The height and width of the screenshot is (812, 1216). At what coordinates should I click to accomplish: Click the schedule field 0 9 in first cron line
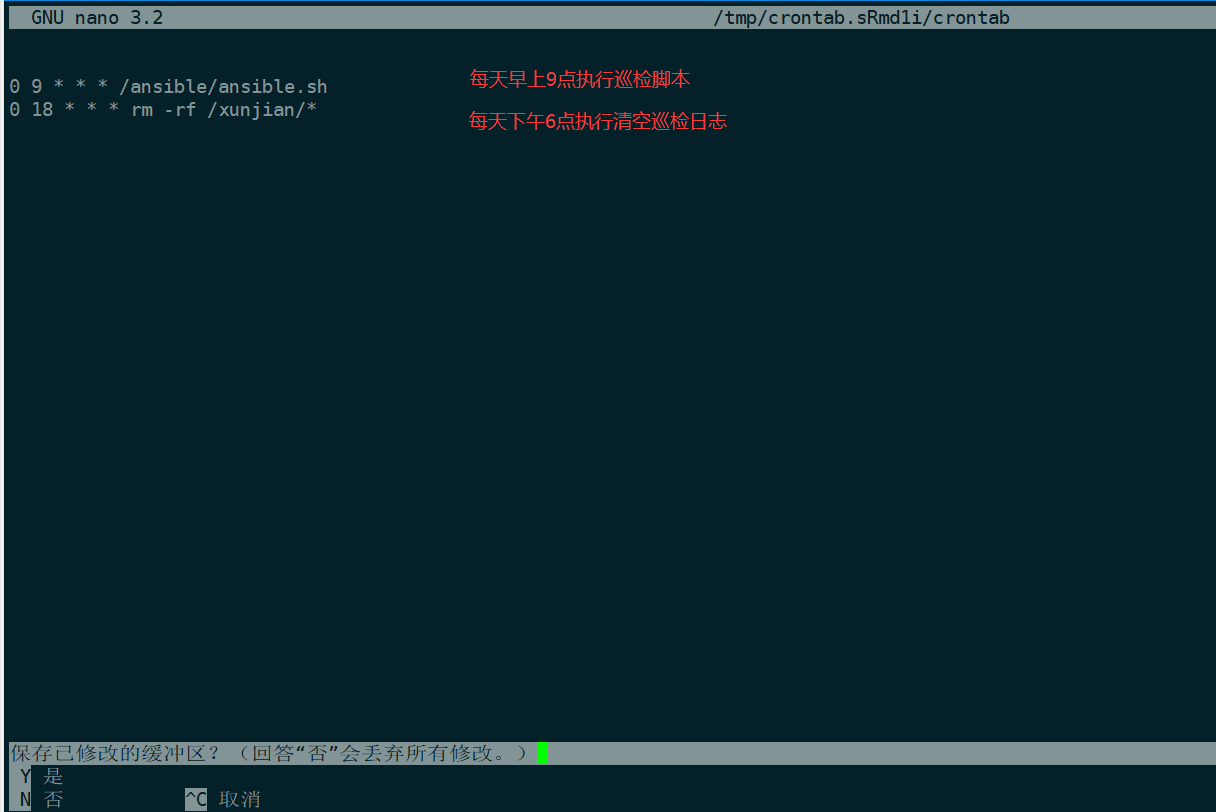(25, 85)
